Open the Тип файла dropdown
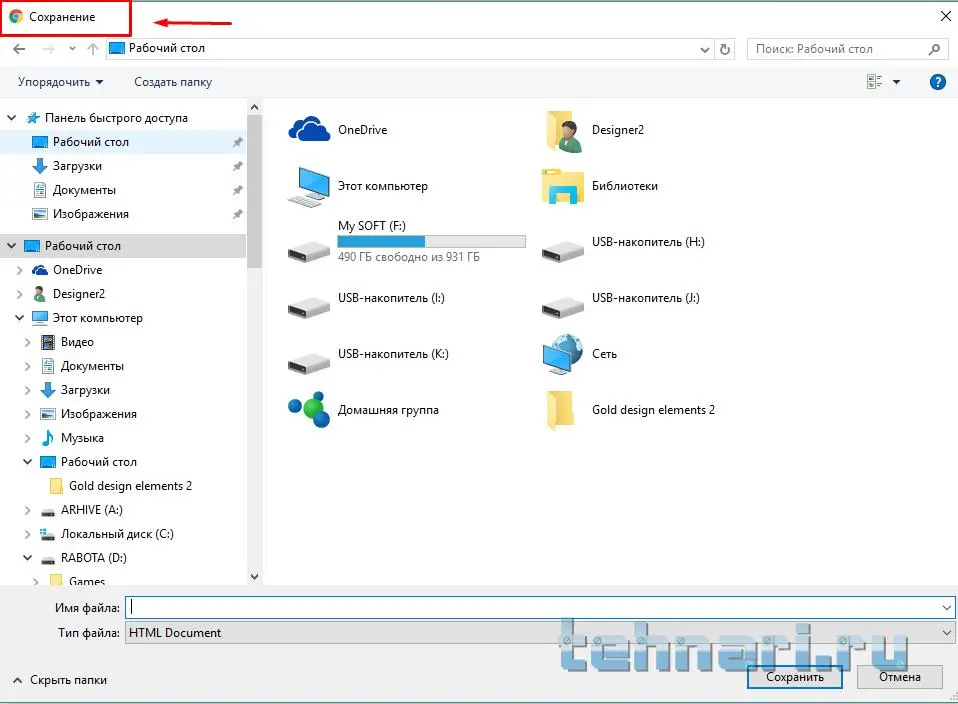 coord(540,633)
